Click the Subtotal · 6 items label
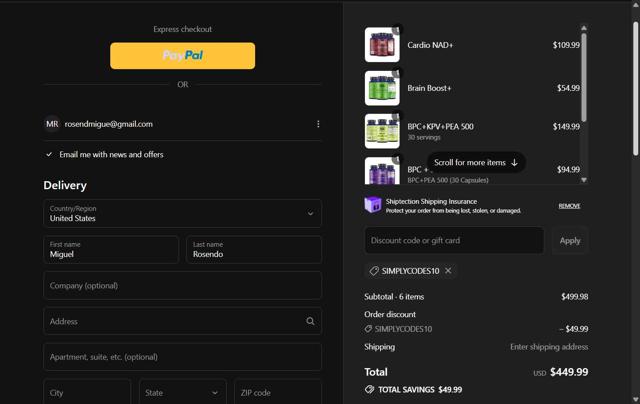Screen dimensions: 640x404 point(394,297)
